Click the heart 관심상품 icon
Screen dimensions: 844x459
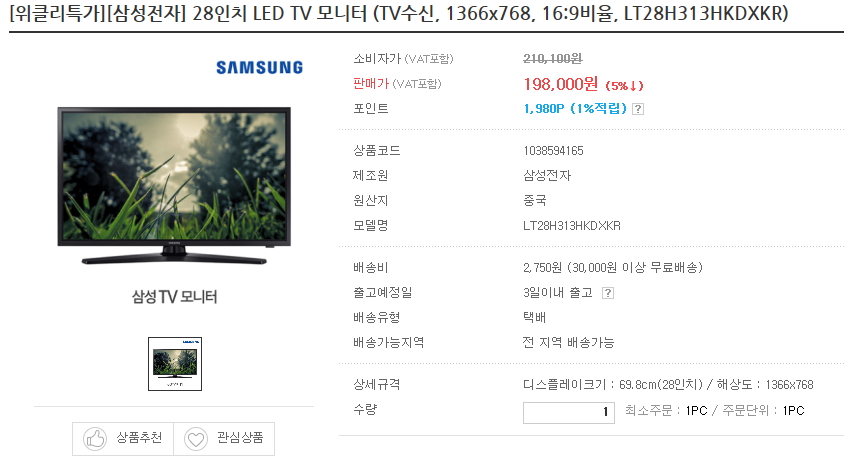coord(196,439)
